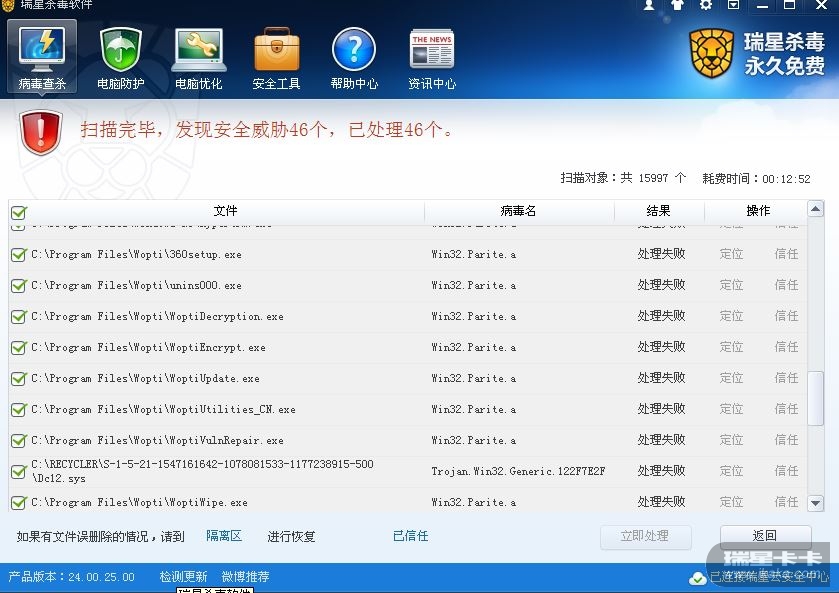The width and height of the screenshot is (839, 593).
Task: Open the settings gear in title bar
Action: coord(706,5)
